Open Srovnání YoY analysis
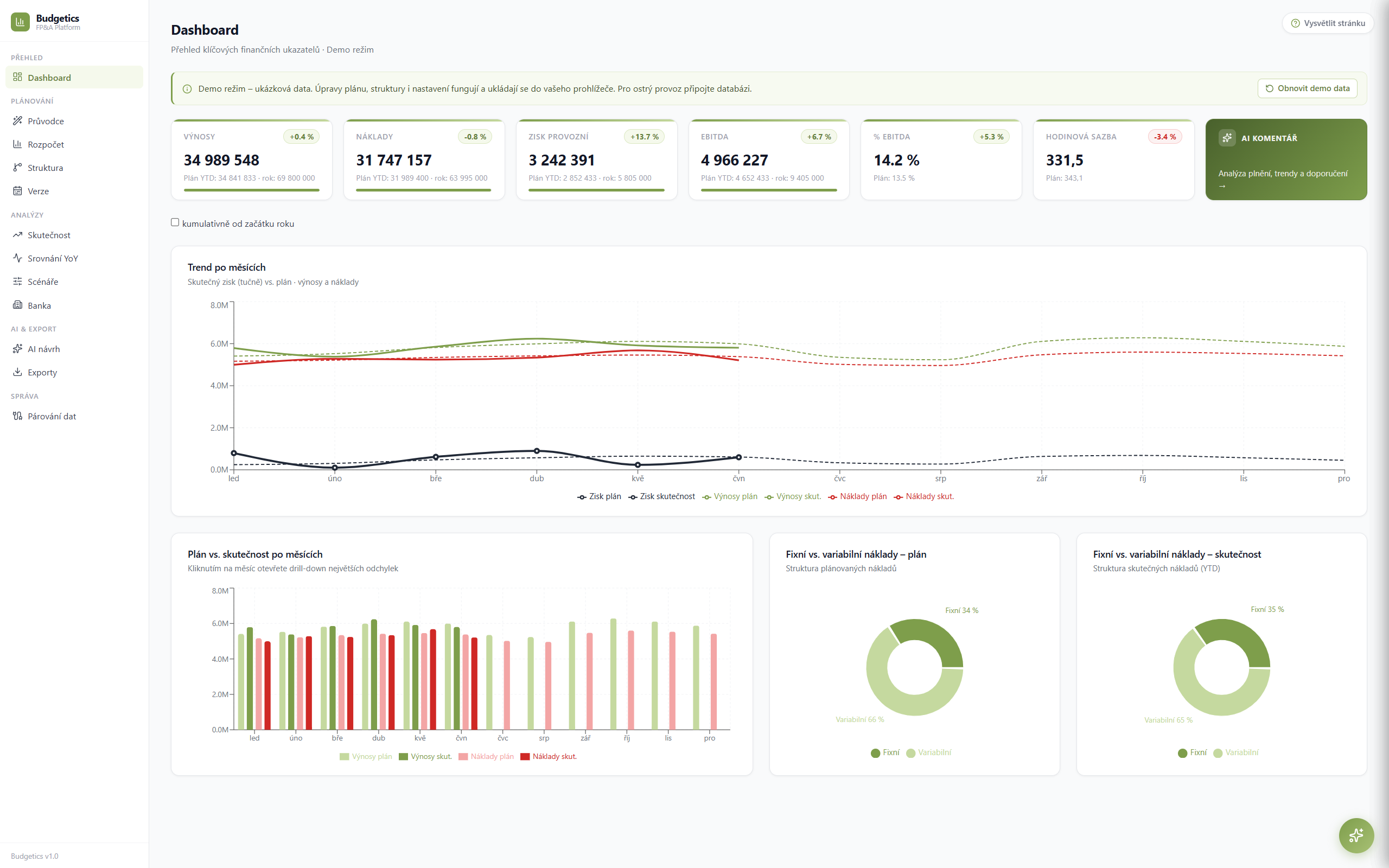Viewport: 1389px width, 868px height. pos(74,258)
